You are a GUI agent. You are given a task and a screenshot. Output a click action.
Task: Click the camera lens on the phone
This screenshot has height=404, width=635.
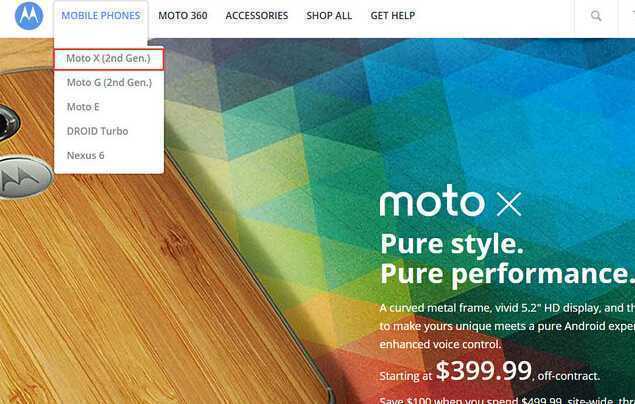click(x=8, y=123)
